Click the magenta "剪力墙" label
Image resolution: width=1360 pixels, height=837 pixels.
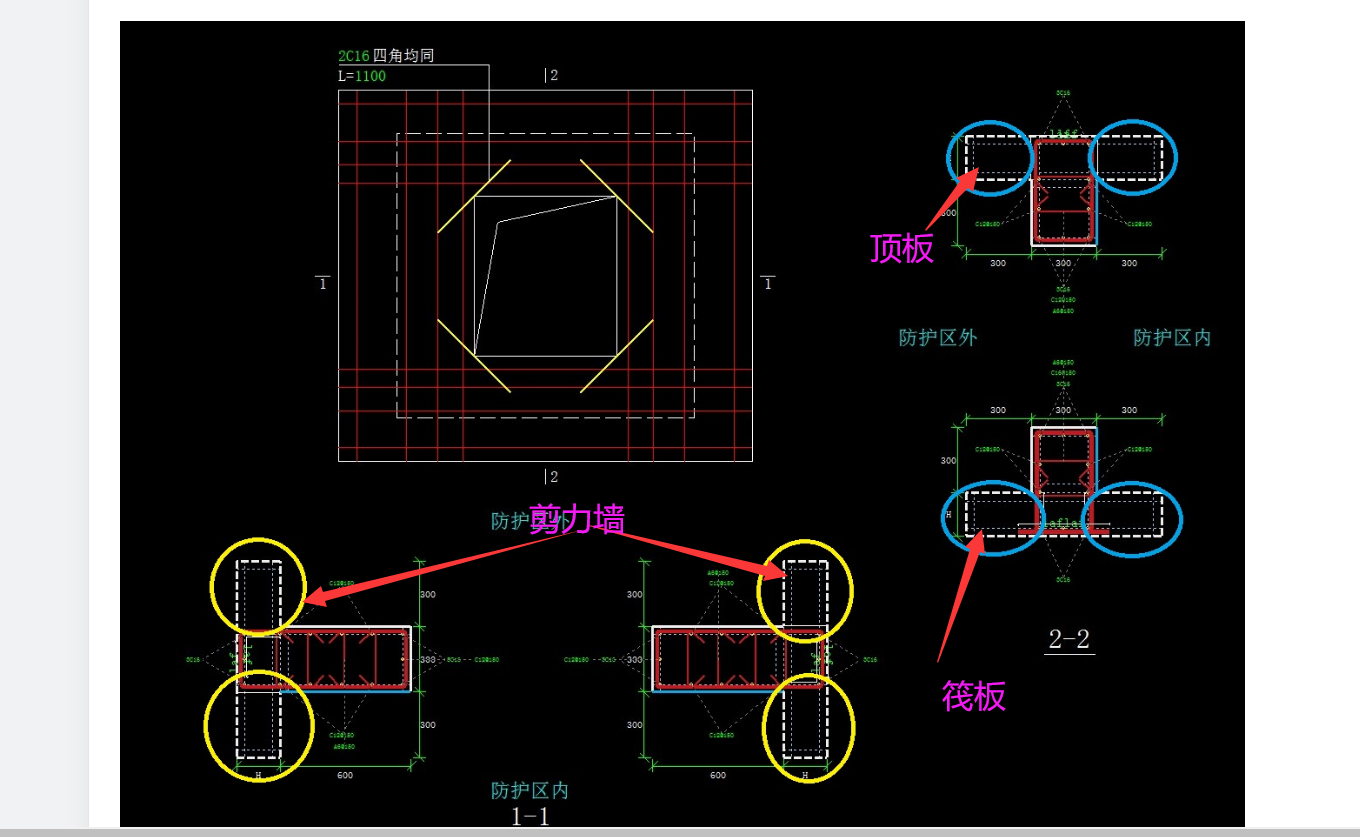pos(577,519)
